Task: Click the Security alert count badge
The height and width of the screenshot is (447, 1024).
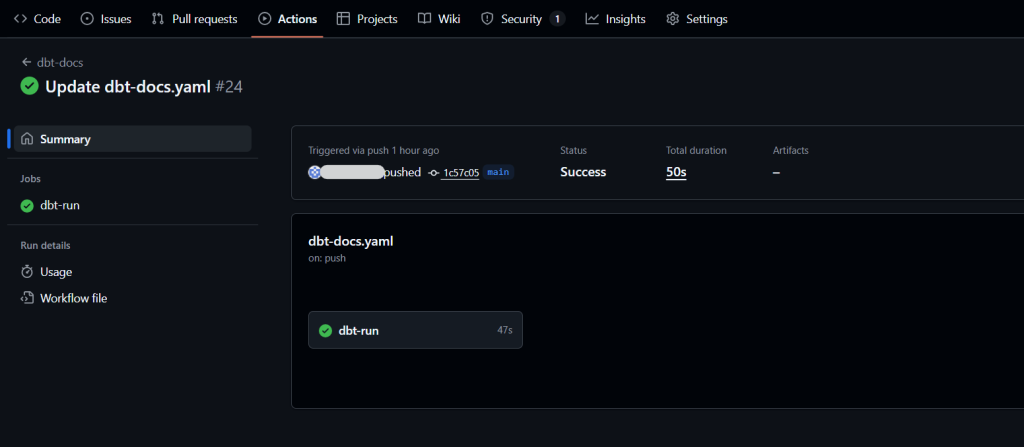Action: [x=557, y=19]
